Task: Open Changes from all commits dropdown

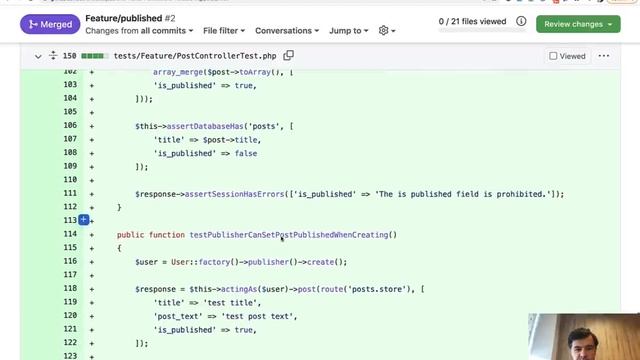Action: (139, 31)
